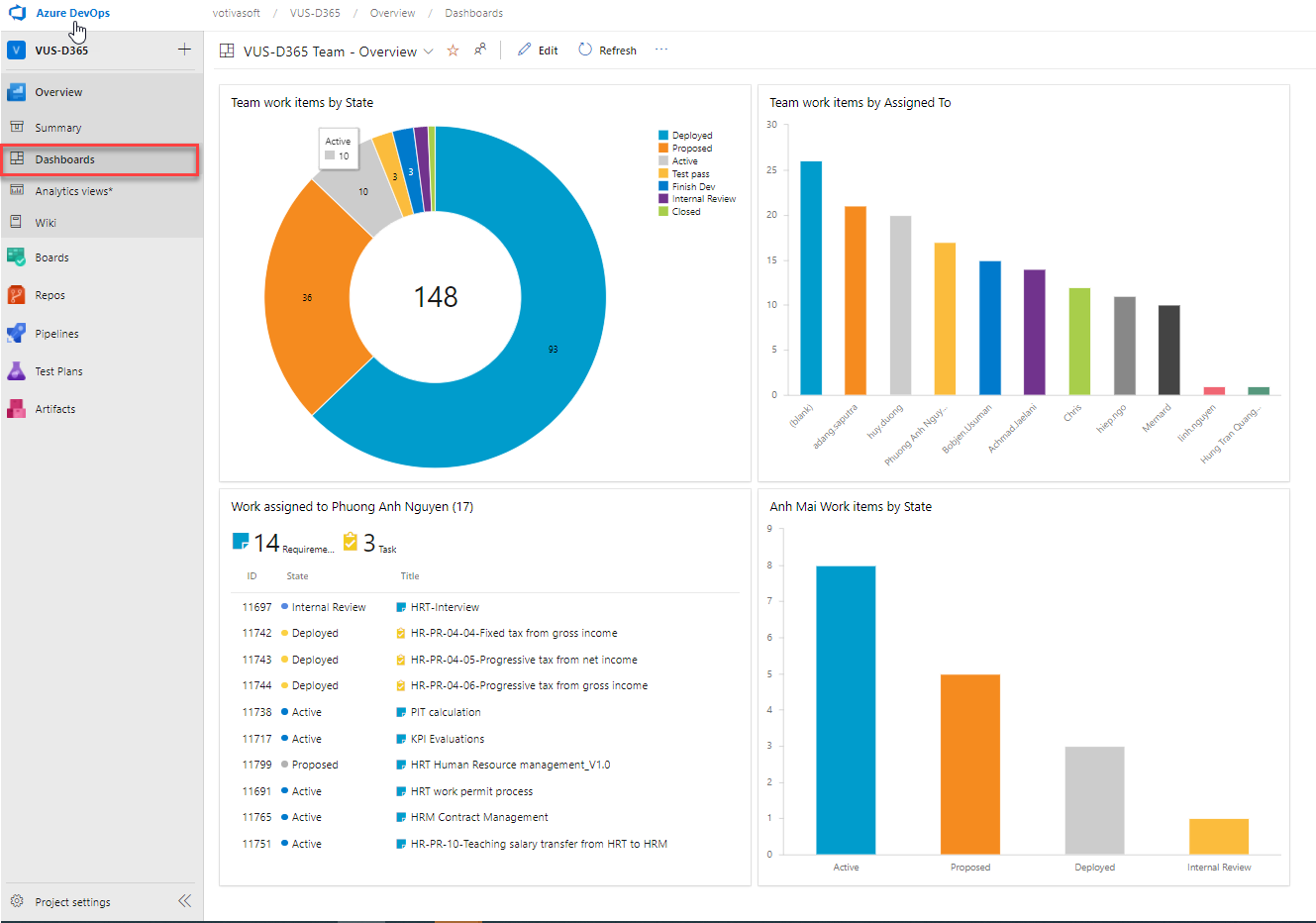
Task: Click the orange Proposed donut segment showing 36
Action: (307, 297)
